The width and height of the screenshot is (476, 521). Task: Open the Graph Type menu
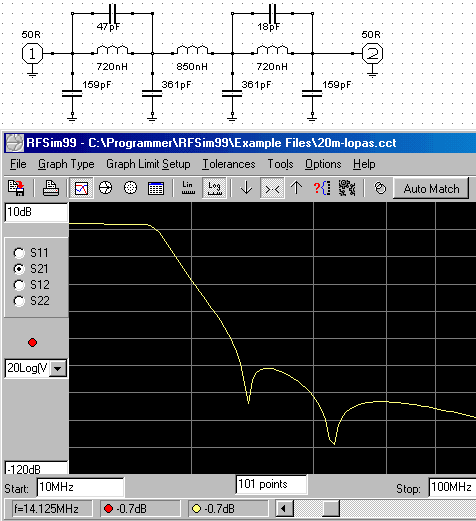[x=66, y=164]
